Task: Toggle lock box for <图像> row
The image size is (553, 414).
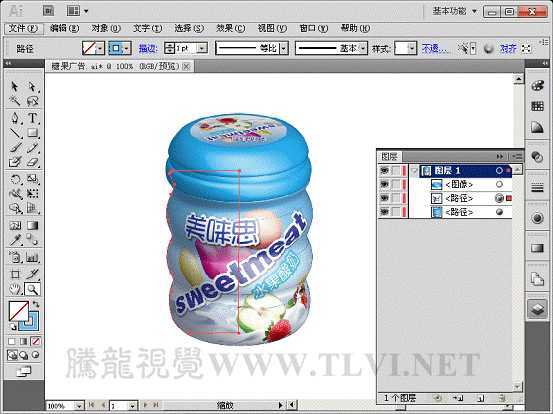Action: pos(396,184)
